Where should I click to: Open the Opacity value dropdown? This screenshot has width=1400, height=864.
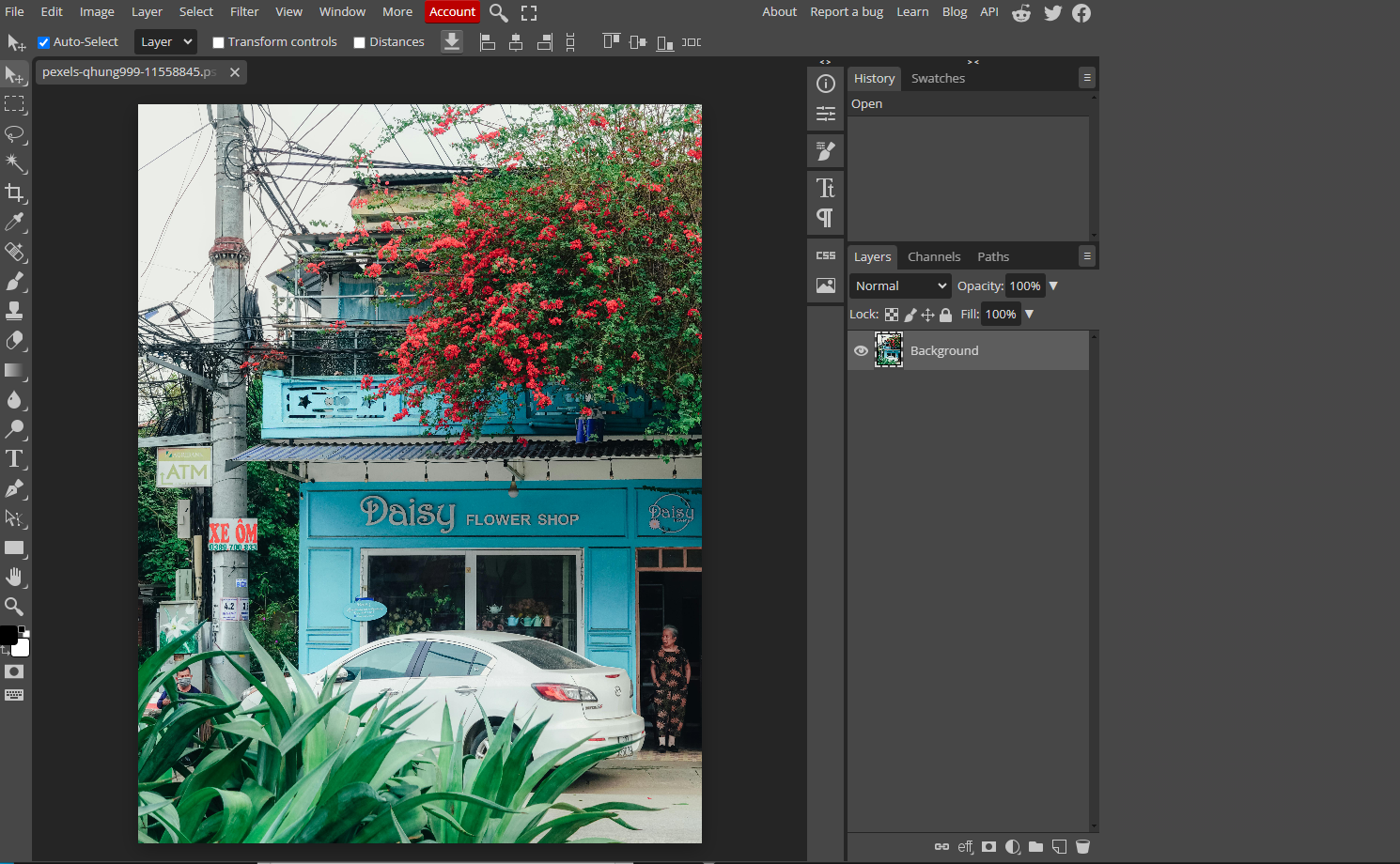click(1053, 285)
